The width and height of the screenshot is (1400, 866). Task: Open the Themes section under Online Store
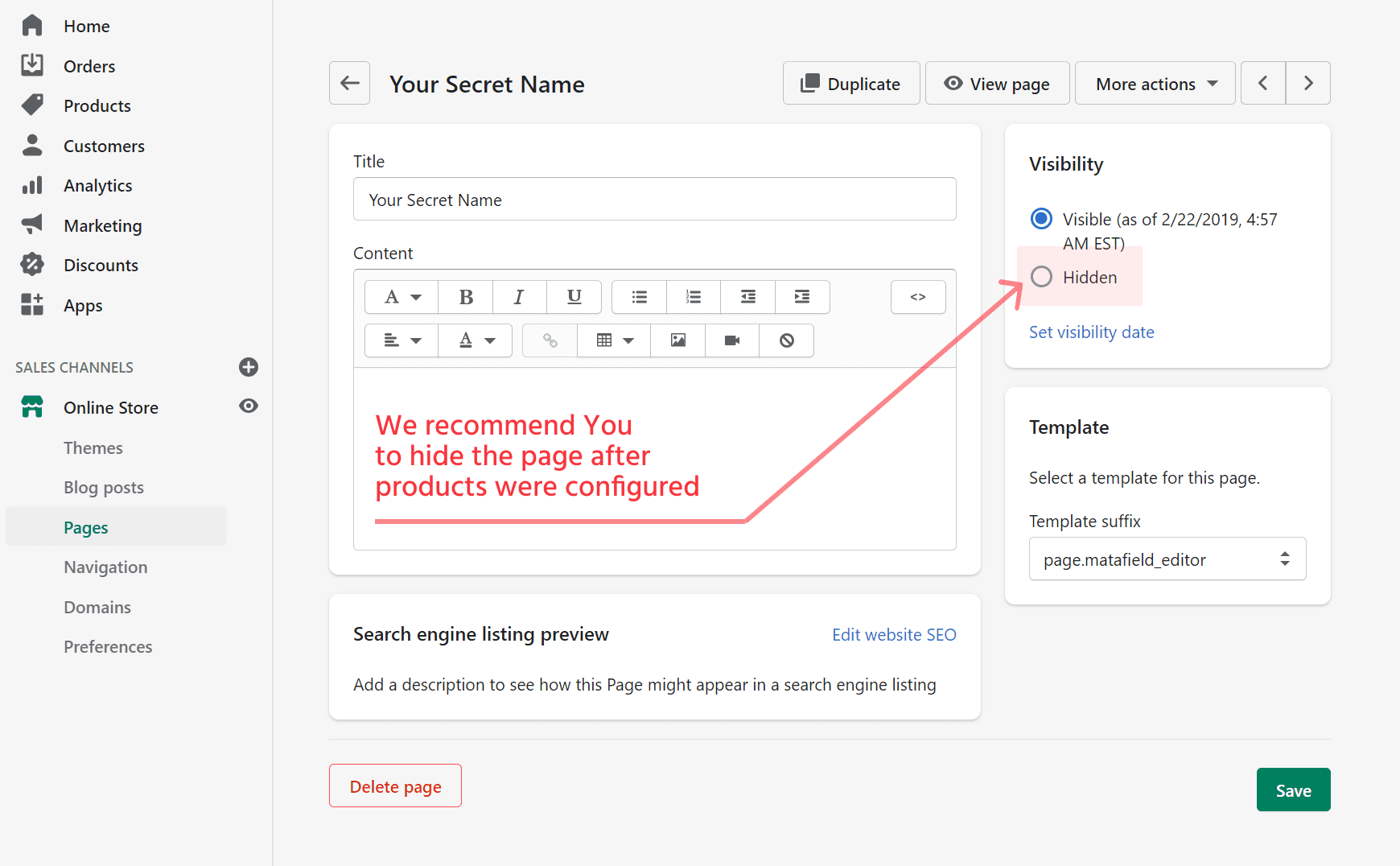(x=93, y=447)
